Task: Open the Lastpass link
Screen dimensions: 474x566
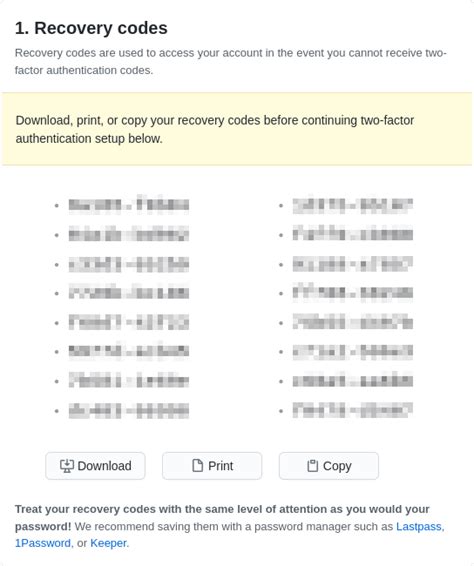Action: pyautogui.click(x=419, y=526)
